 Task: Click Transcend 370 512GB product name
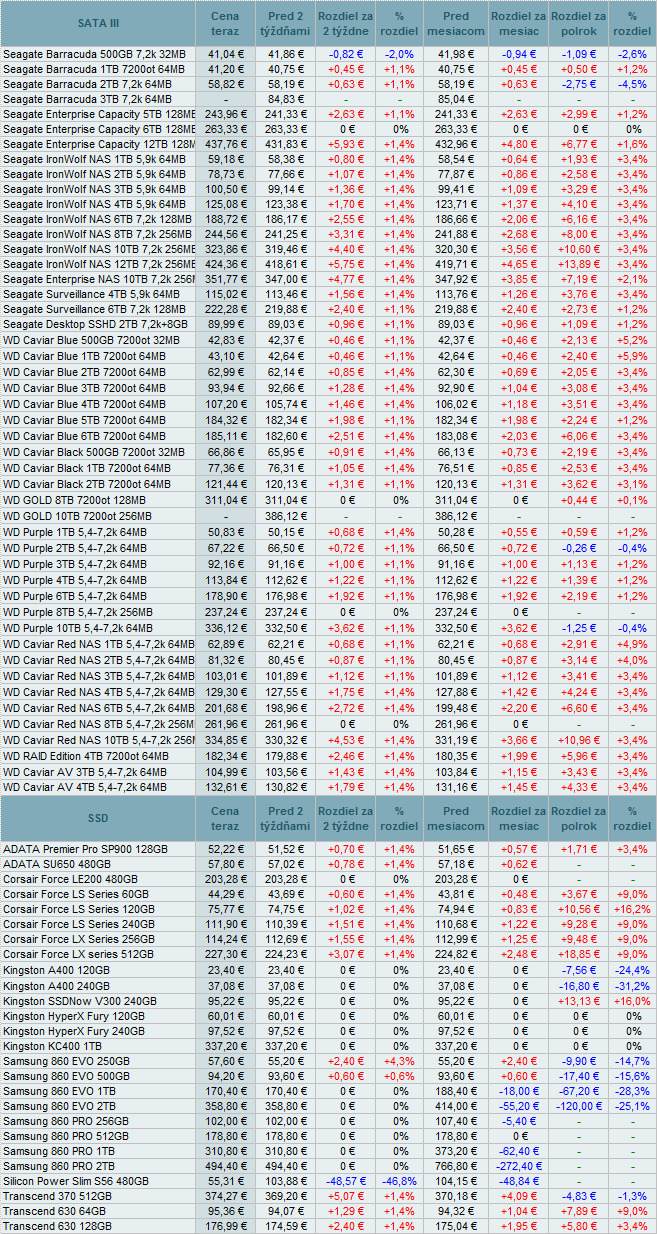point(58,1198)
